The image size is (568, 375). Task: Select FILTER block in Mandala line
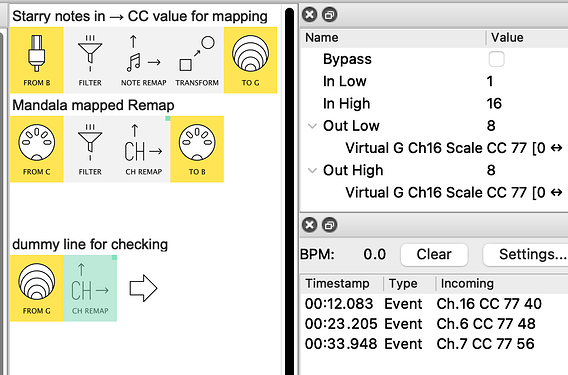pyautogui.click(x=90, y=149)
